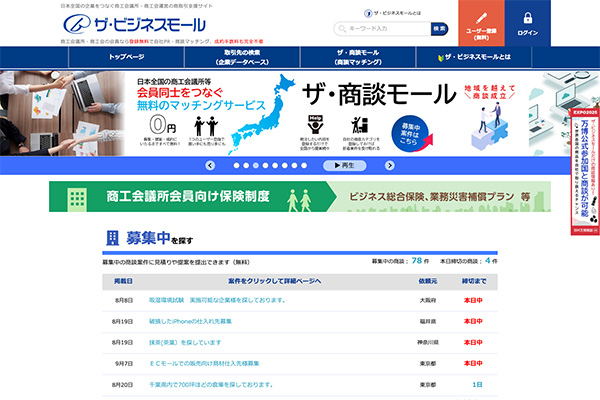Screen dimensions: 600x400
Task: Click 大阪府 in the first row
Action: [427, 300]
